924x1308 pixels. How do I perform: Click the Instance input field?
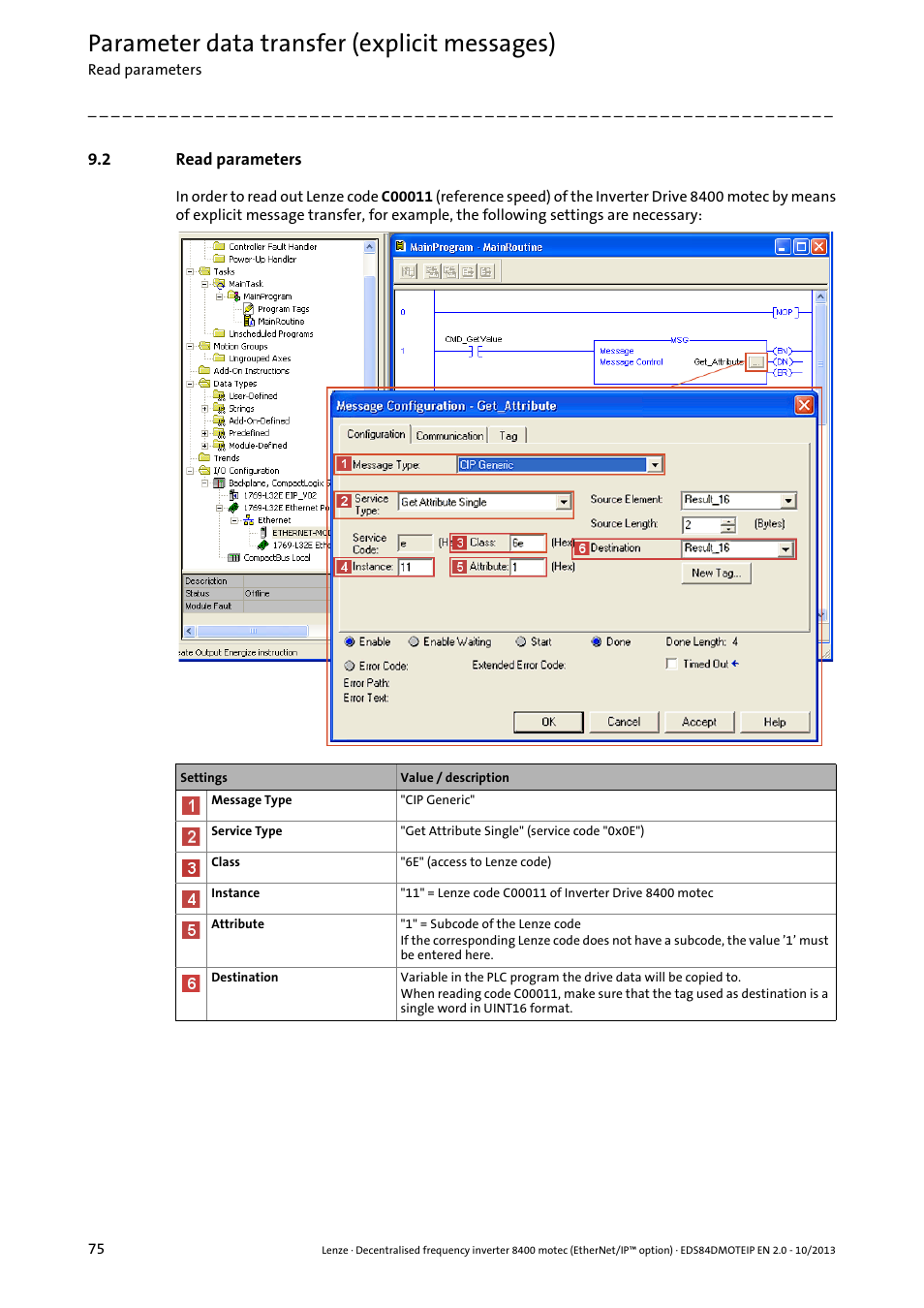(x=416, y=567)
